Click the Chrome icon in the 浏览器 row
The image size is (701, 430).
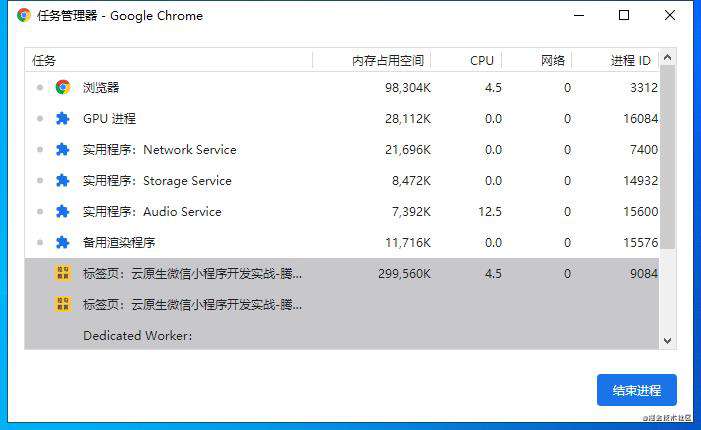point(63,87)
